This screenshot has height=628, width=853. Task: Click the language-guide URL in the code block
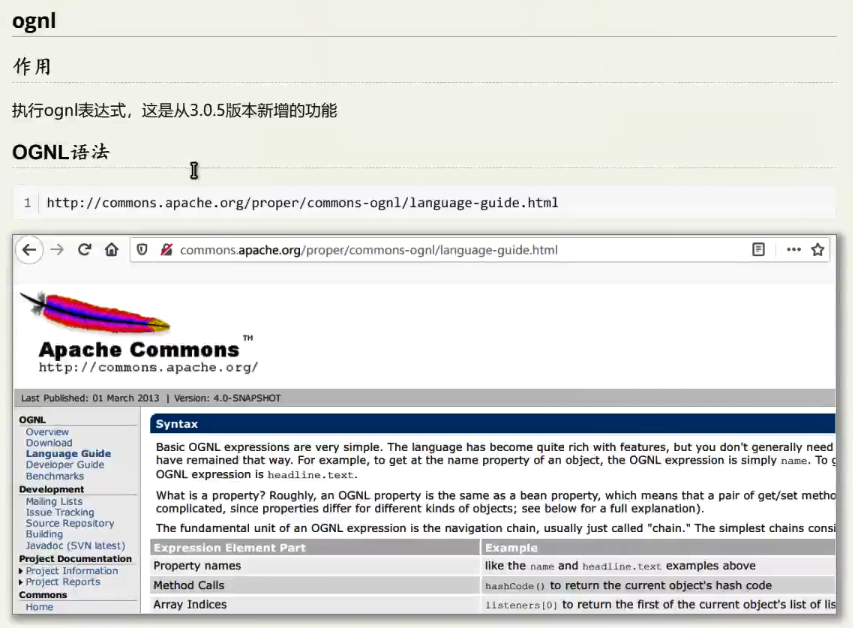(x=302, y=203)
